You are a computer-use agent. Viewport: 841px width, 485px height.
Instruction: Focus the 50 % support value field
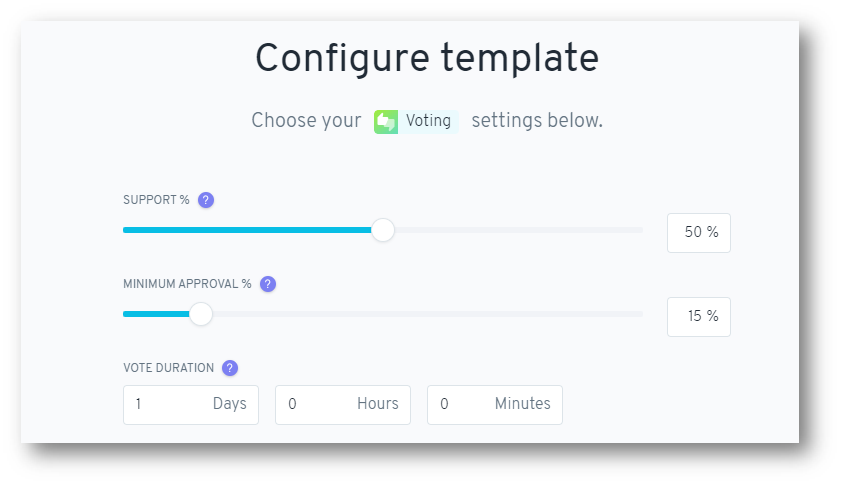(699, 233)
